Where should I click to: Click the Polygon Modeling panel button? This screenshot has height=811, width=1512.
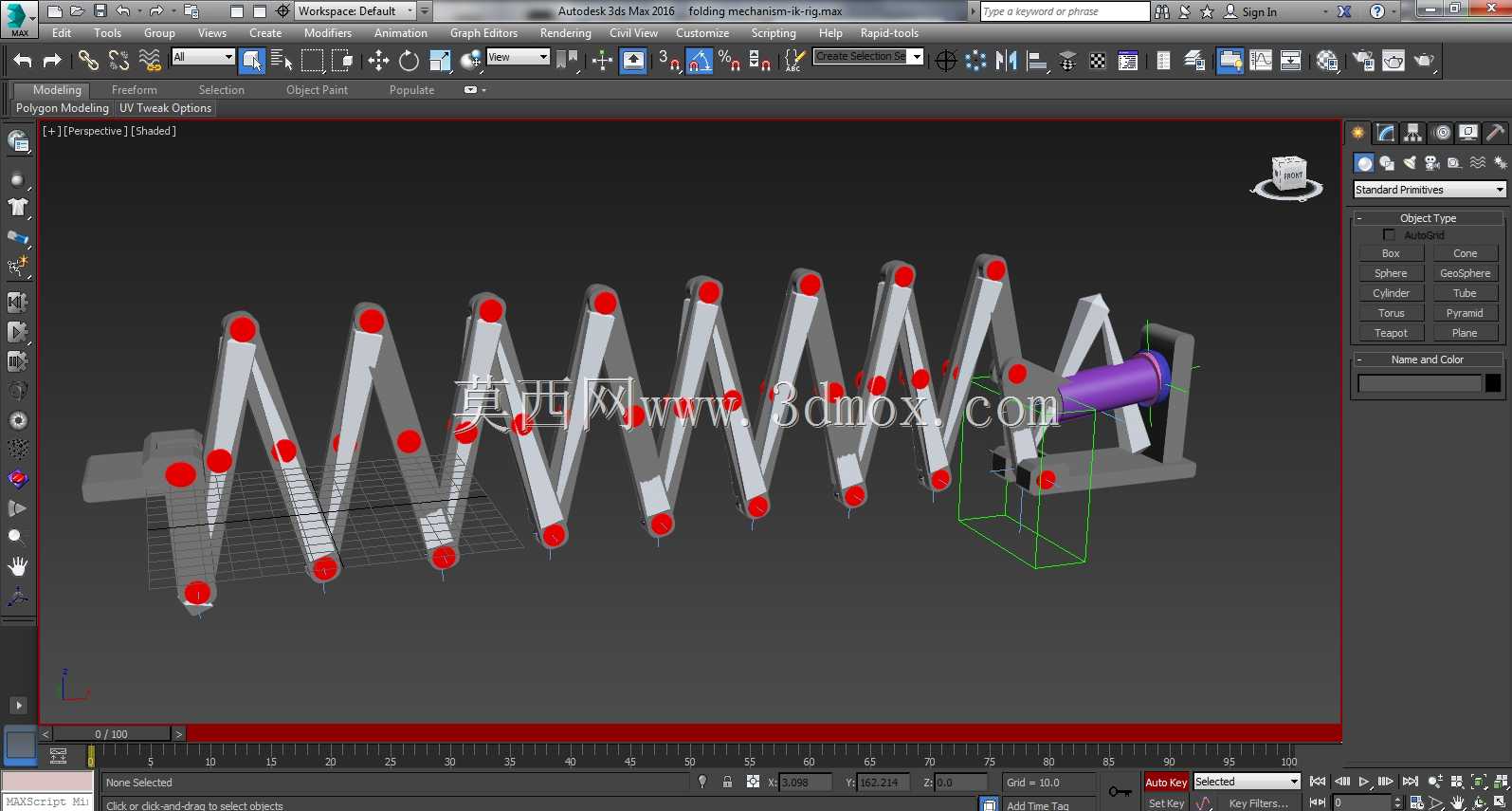click(63, 108)
